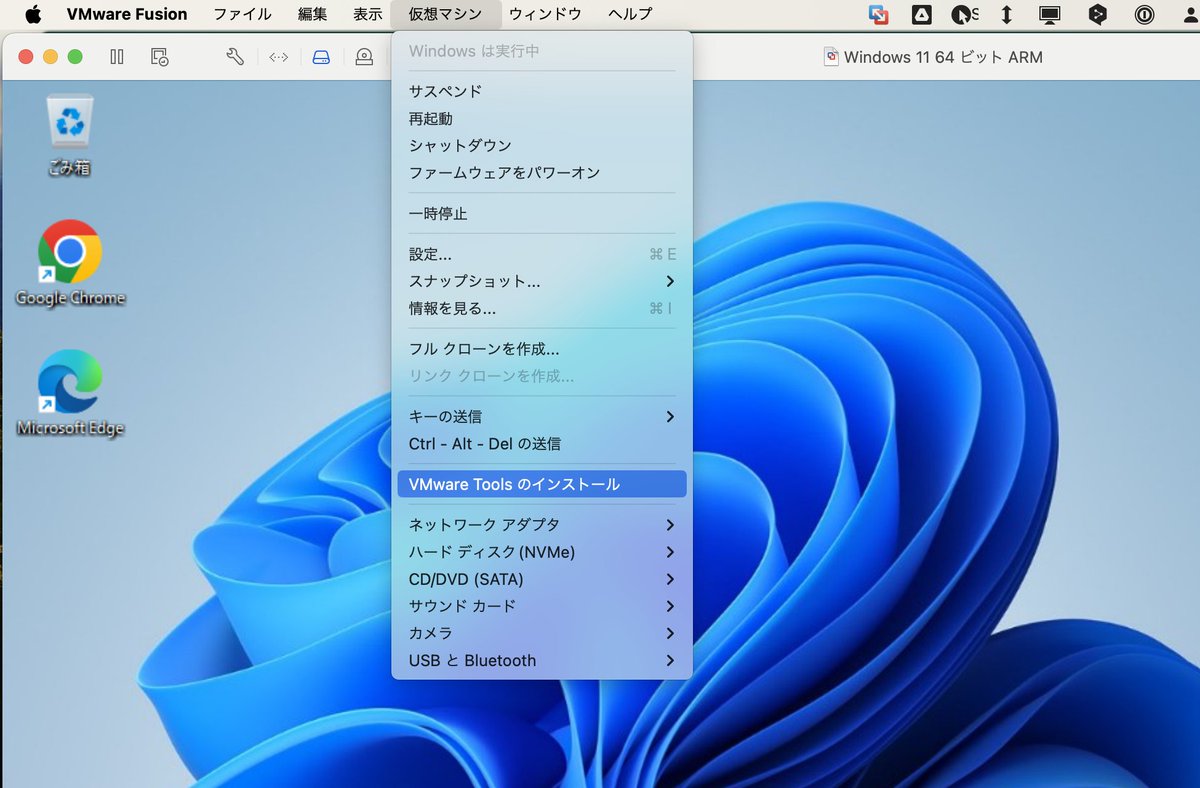Viewport: 1200px width, 788px height.
Task: Click the wrench settings icon in the toolbar
Action: (236, 57)
